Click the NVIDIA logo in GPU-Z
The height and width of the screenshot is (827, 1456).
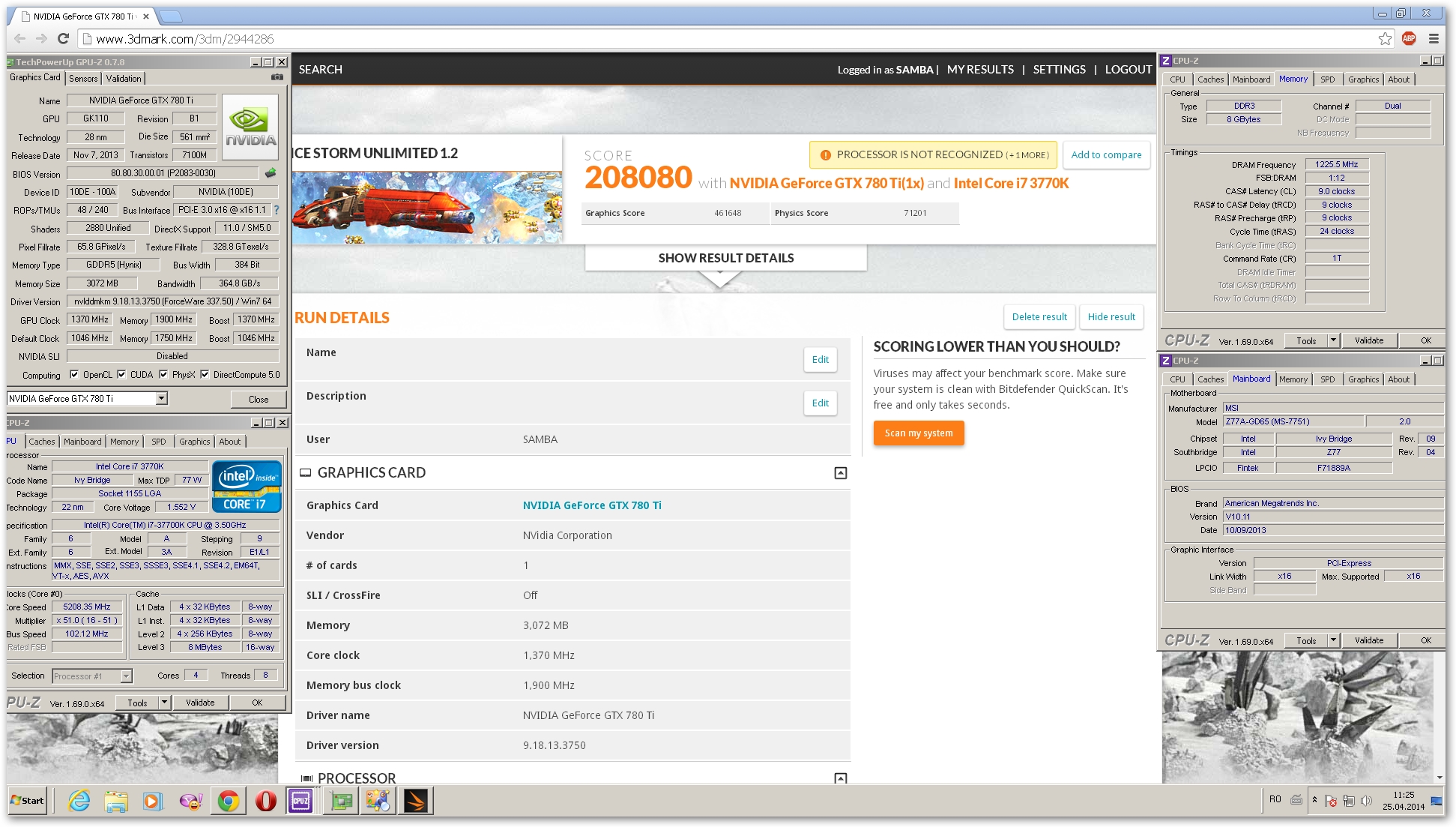[x=251, y=127]
